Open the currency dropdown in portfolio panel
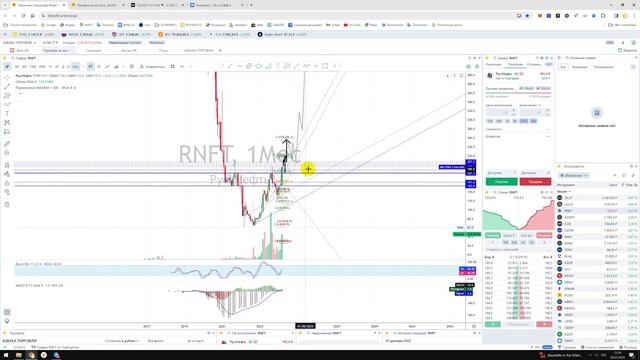640x360 pixels. [x=122, y=341]
